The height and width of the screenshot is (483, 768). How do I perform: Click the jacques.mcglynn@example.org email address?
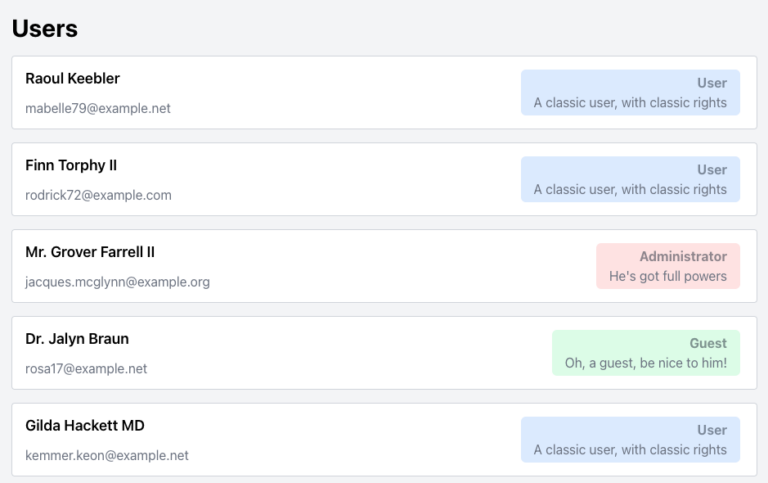point(117,282)
